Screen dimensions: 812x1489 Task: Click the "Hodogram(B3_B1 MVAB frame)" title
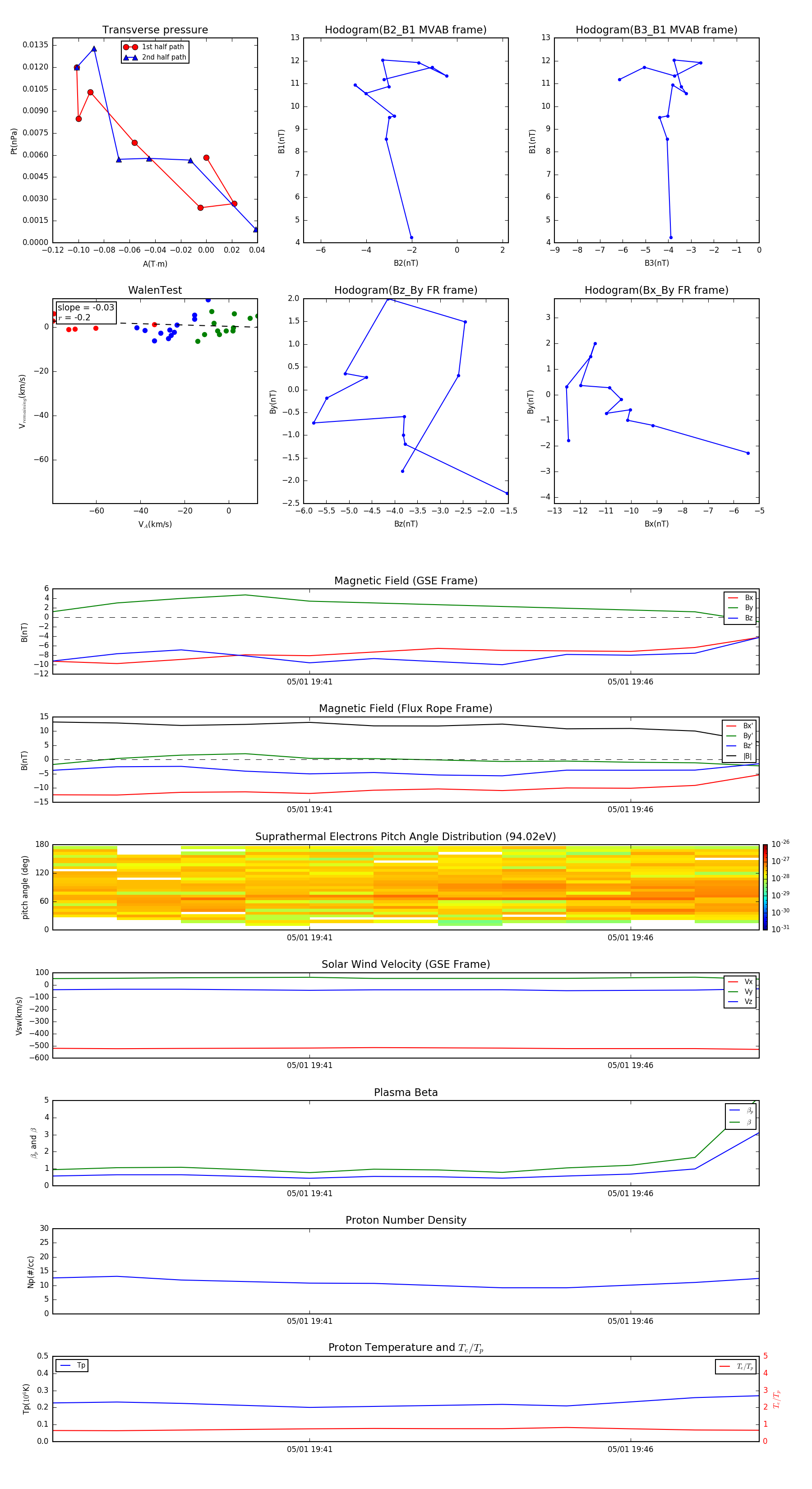(x=656, y=30)
